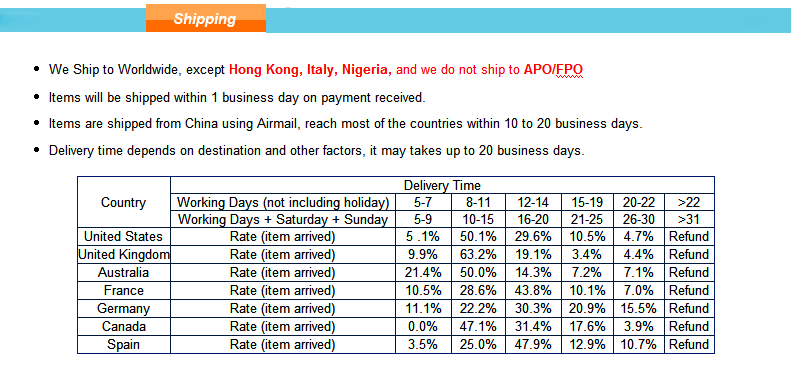The height and width of the screenshot is (370, 791).
Task: Select the Refund cell in Germany row
Action: 689,308
